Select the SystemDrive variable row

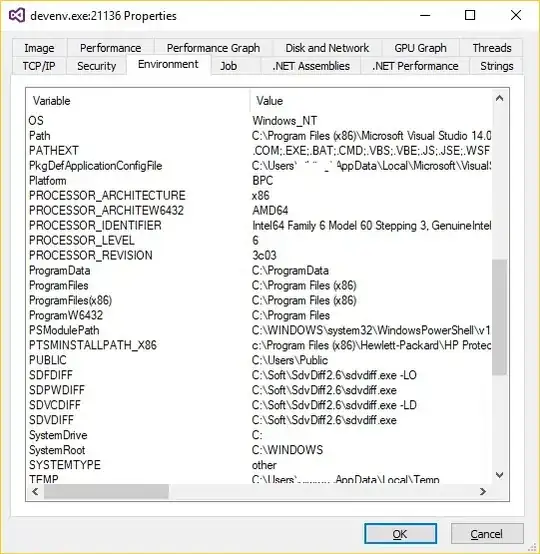pos(259,435)
